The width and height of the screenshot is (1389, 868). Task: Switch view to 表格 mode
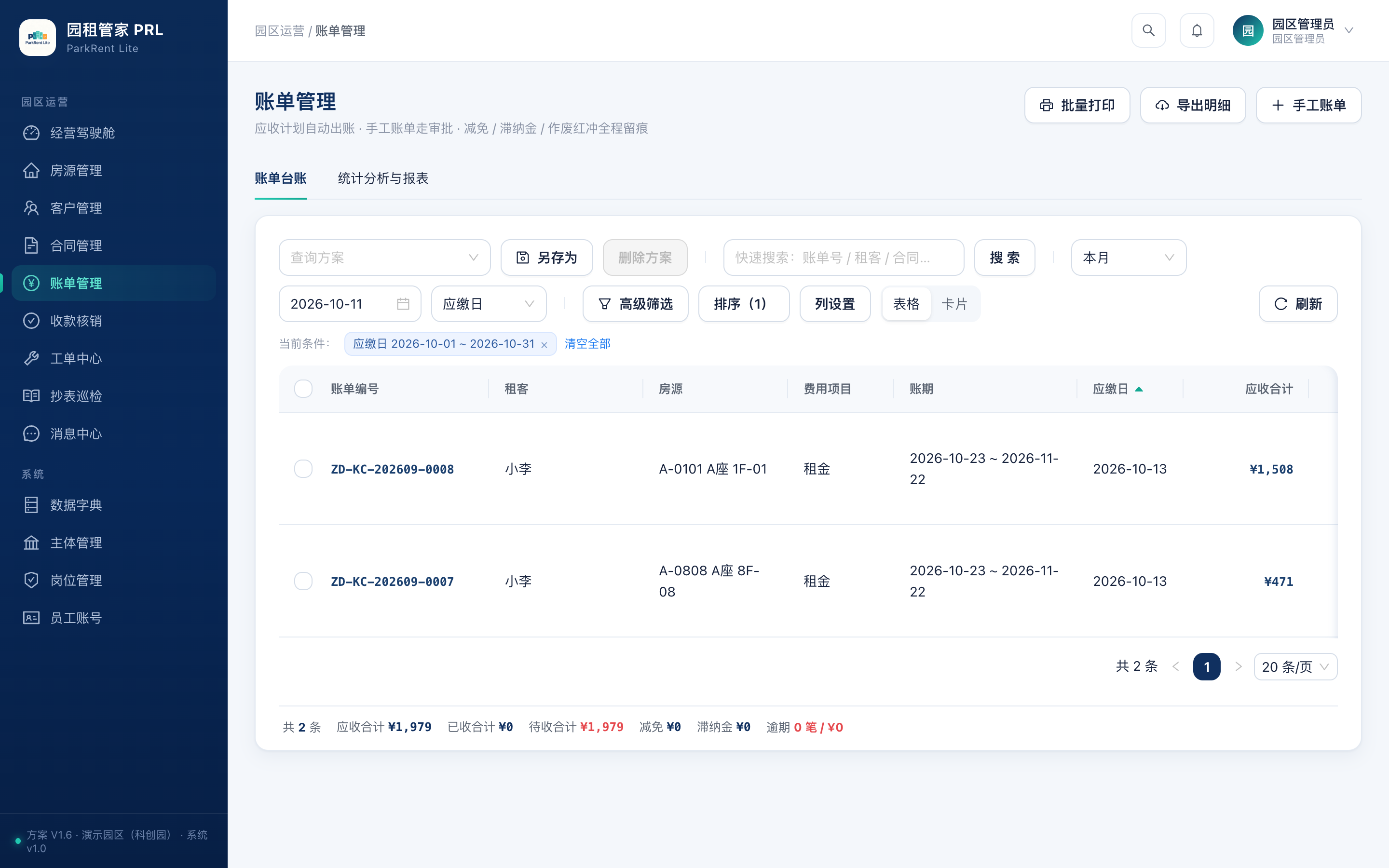pos(906,304)
